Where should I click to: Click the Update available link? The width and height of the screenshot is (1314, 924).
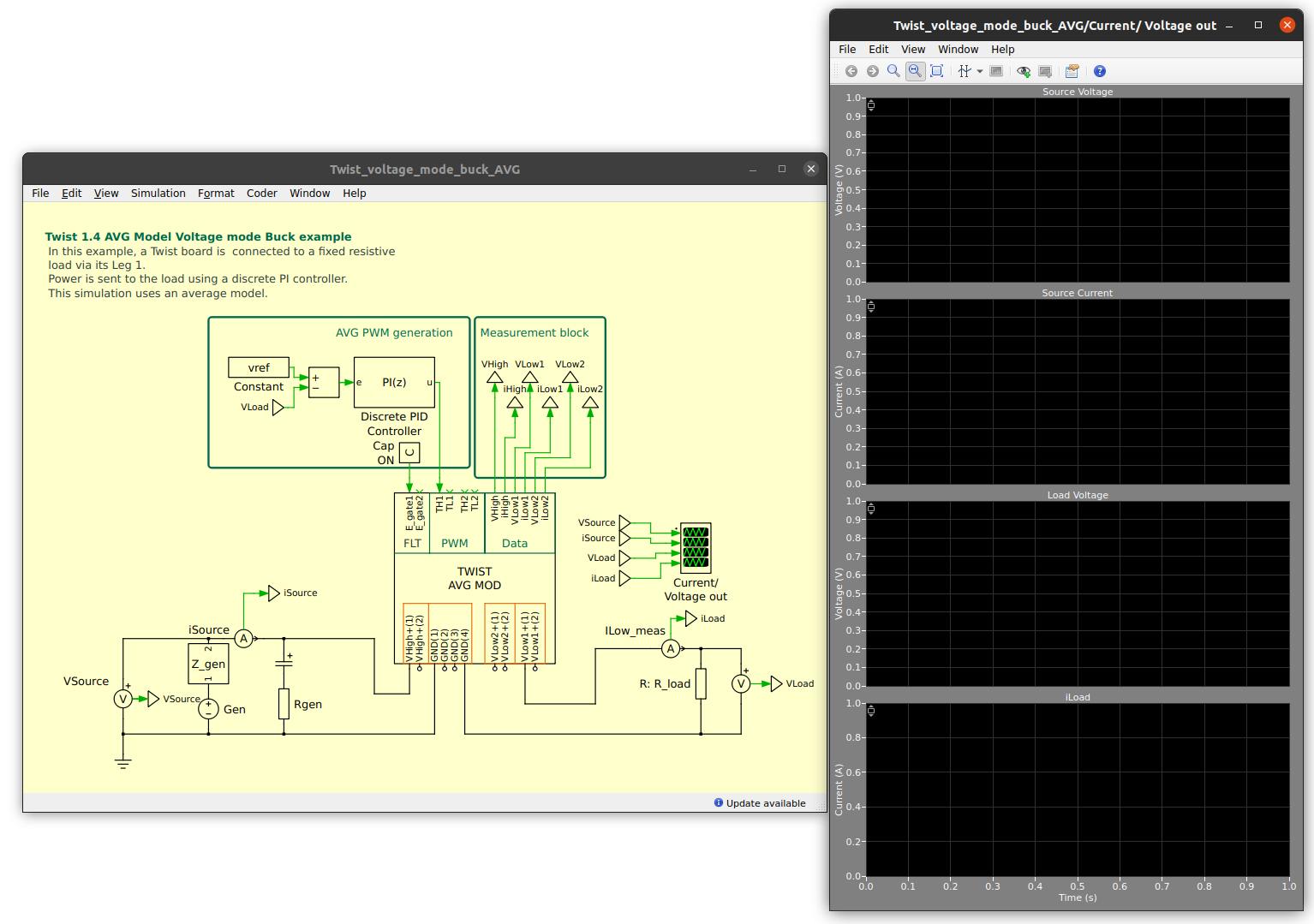(x=760, y=803)
